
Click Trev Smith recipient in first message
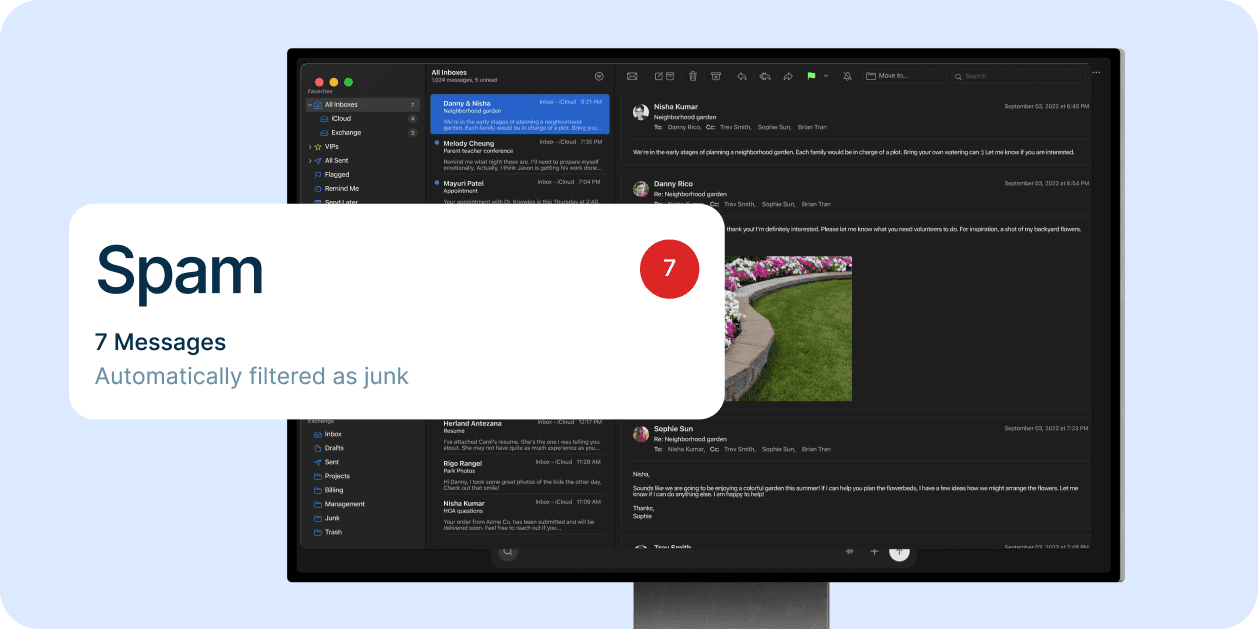735,127
